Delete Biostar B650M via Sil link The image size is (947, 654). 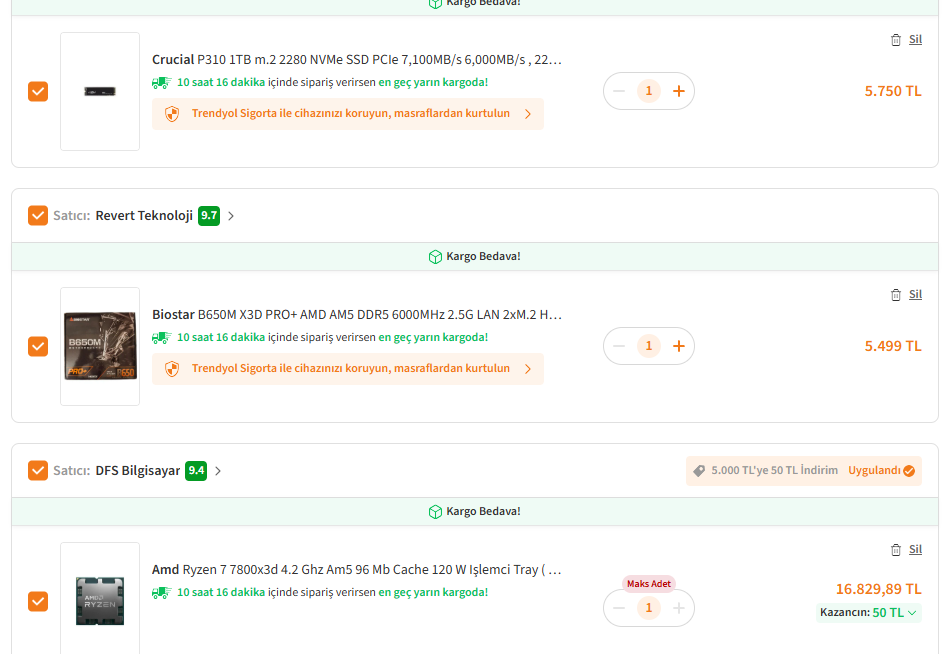click(915, 294)
